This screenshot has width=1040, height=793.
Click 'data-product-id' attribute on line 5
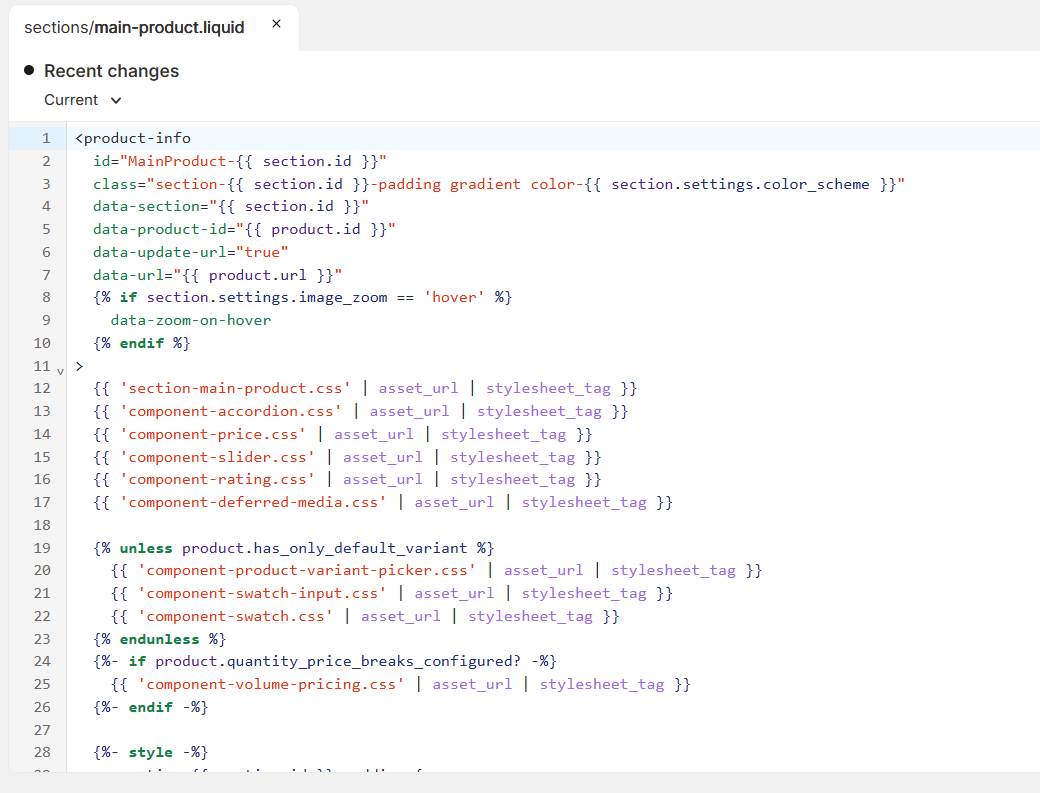pos(160,229)
